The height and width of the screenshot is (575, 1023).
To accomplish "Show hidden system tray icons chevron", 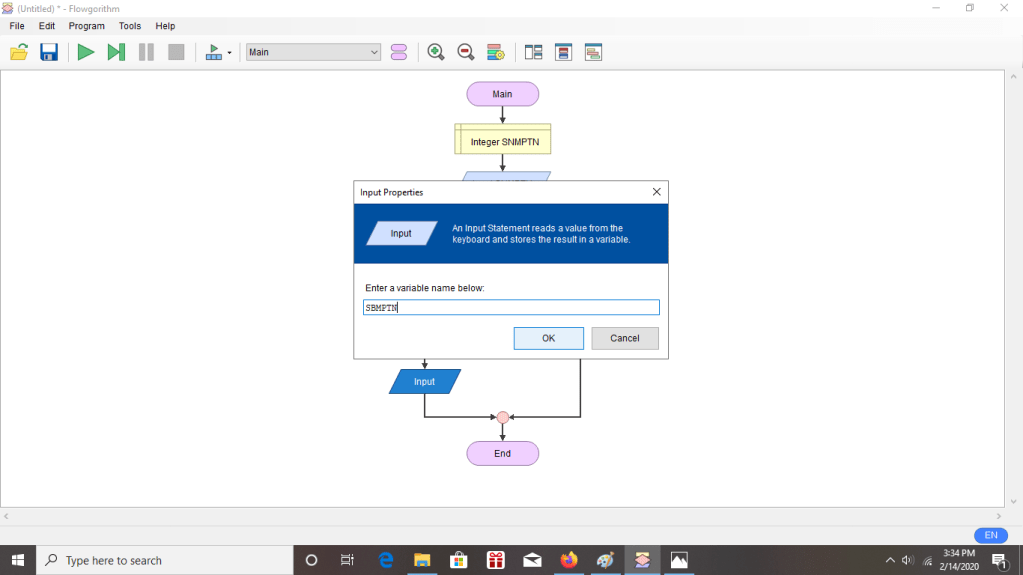I will pos(890,560).
